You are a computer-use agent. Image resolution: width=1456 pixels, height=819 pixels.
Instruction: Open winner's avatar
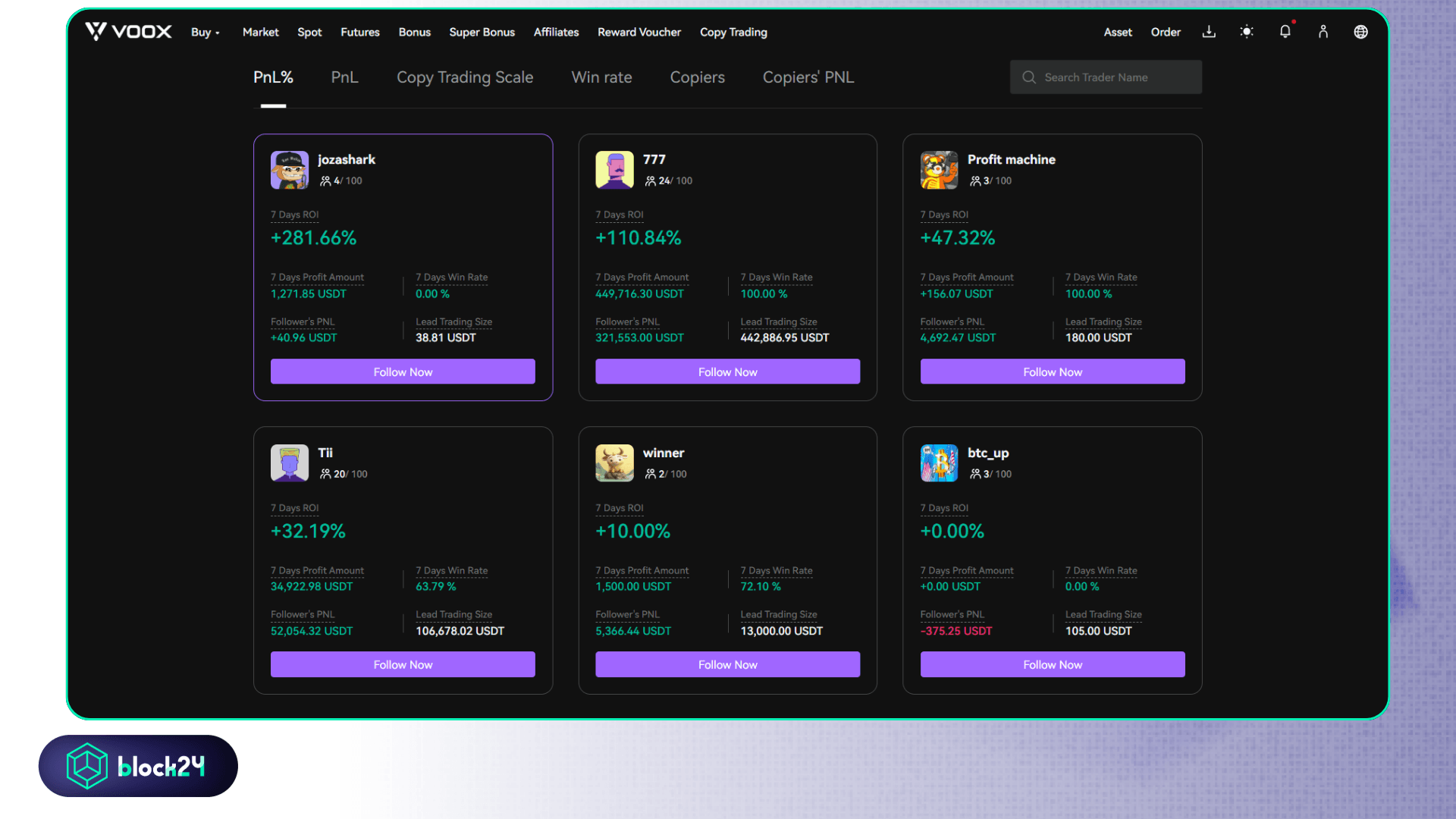[614, 463]
